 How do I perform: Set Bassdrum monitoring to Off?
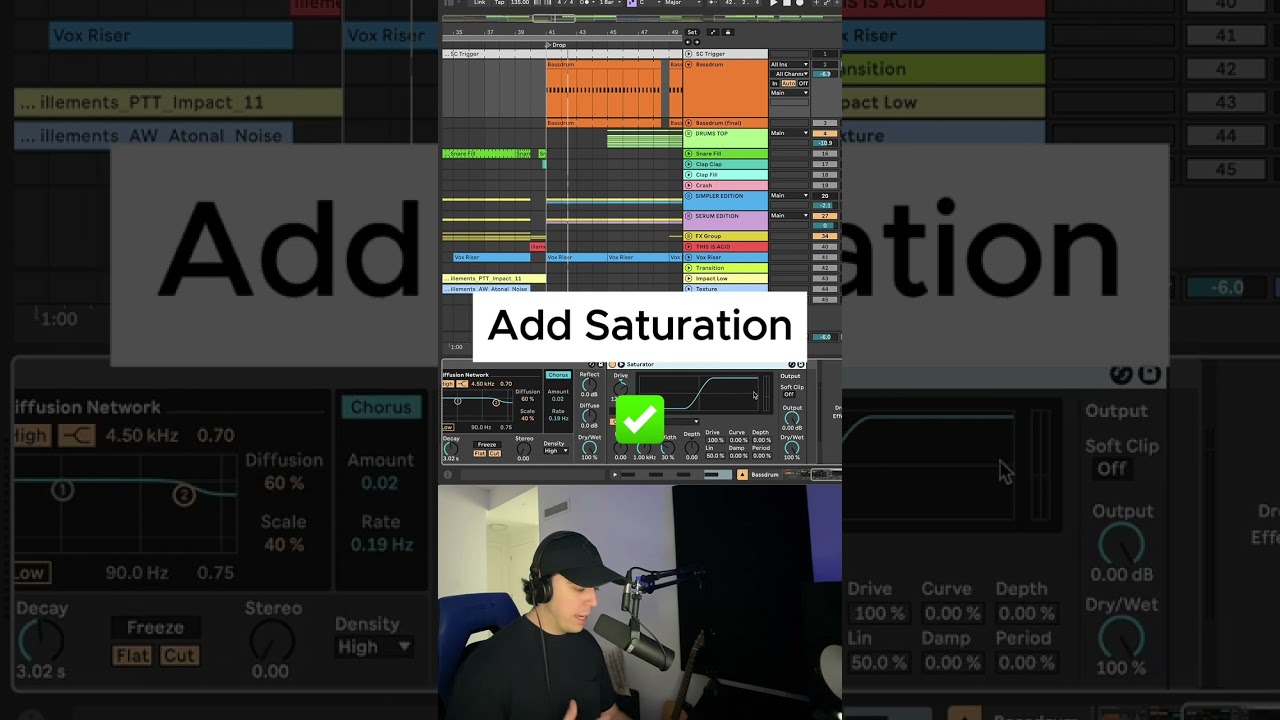point(803,83)
